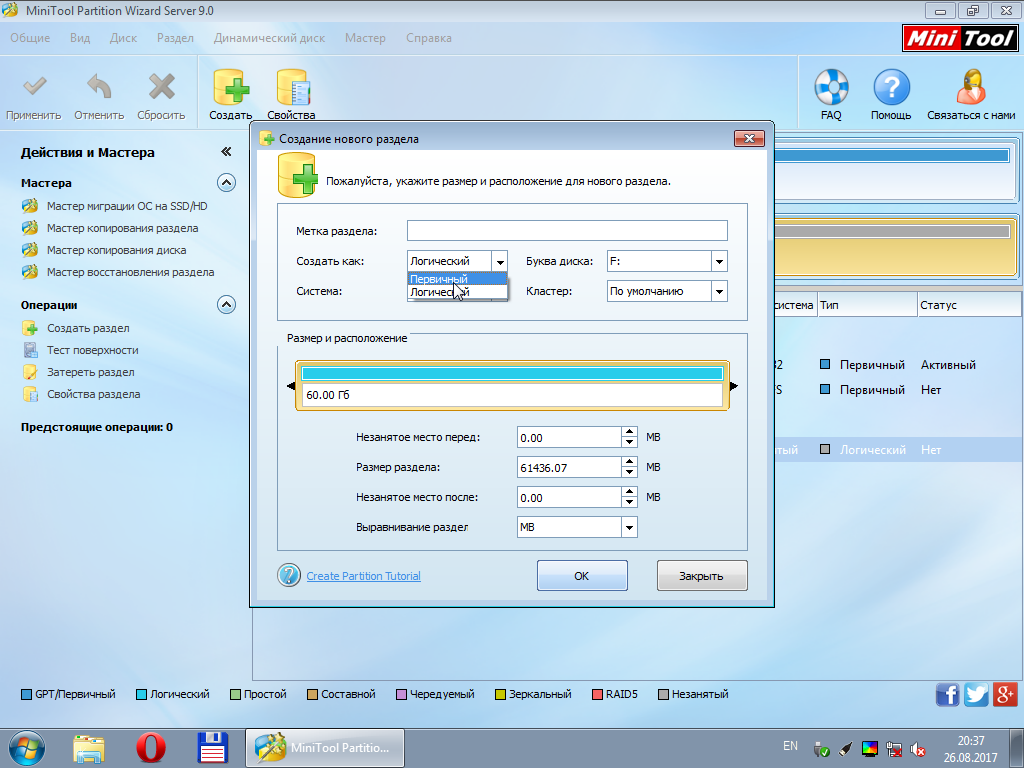Screen dimensions: 1024x768
Task: Click the help question icon beside tutorial link
Action: click(x=289, y=575)
